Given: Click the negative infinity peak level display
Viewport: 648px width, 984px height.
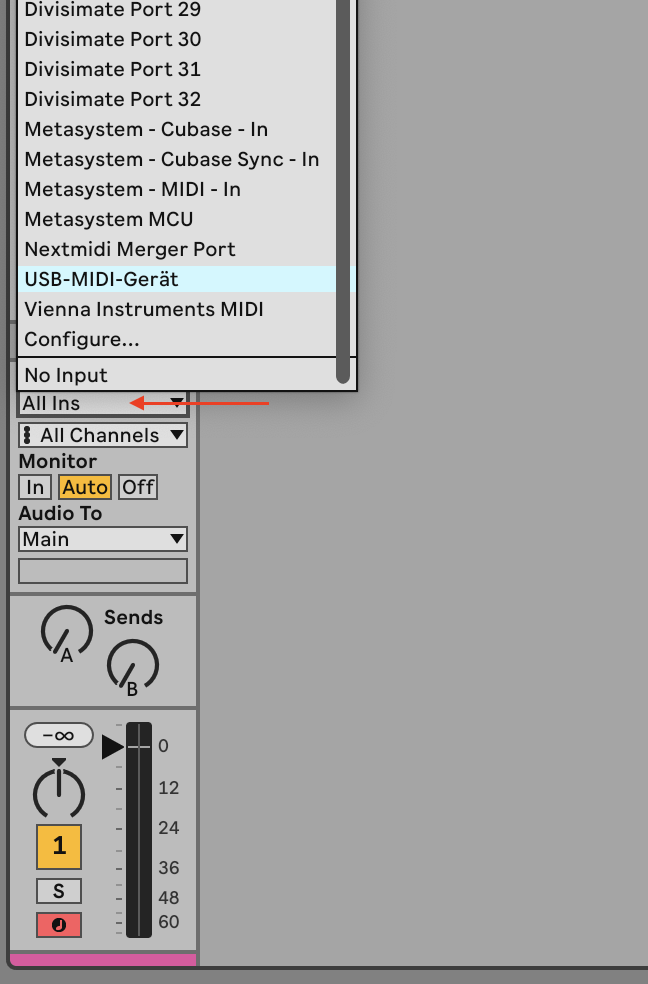Looking at the screenshot, I should click(59, 735).
